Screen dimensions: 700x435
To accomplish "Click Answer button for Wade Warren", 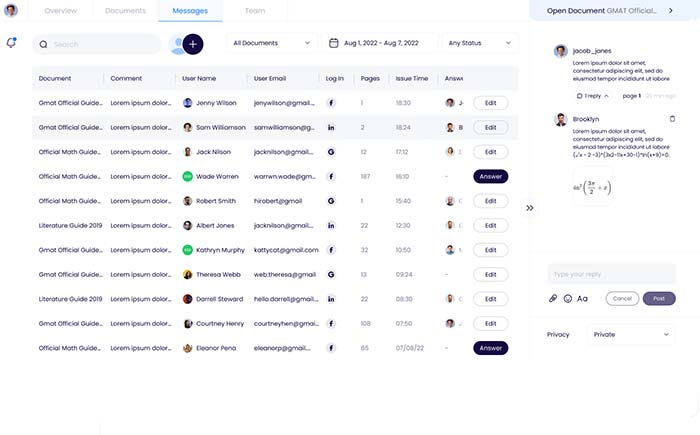I will pyautogui.click(x=490, y=176).
